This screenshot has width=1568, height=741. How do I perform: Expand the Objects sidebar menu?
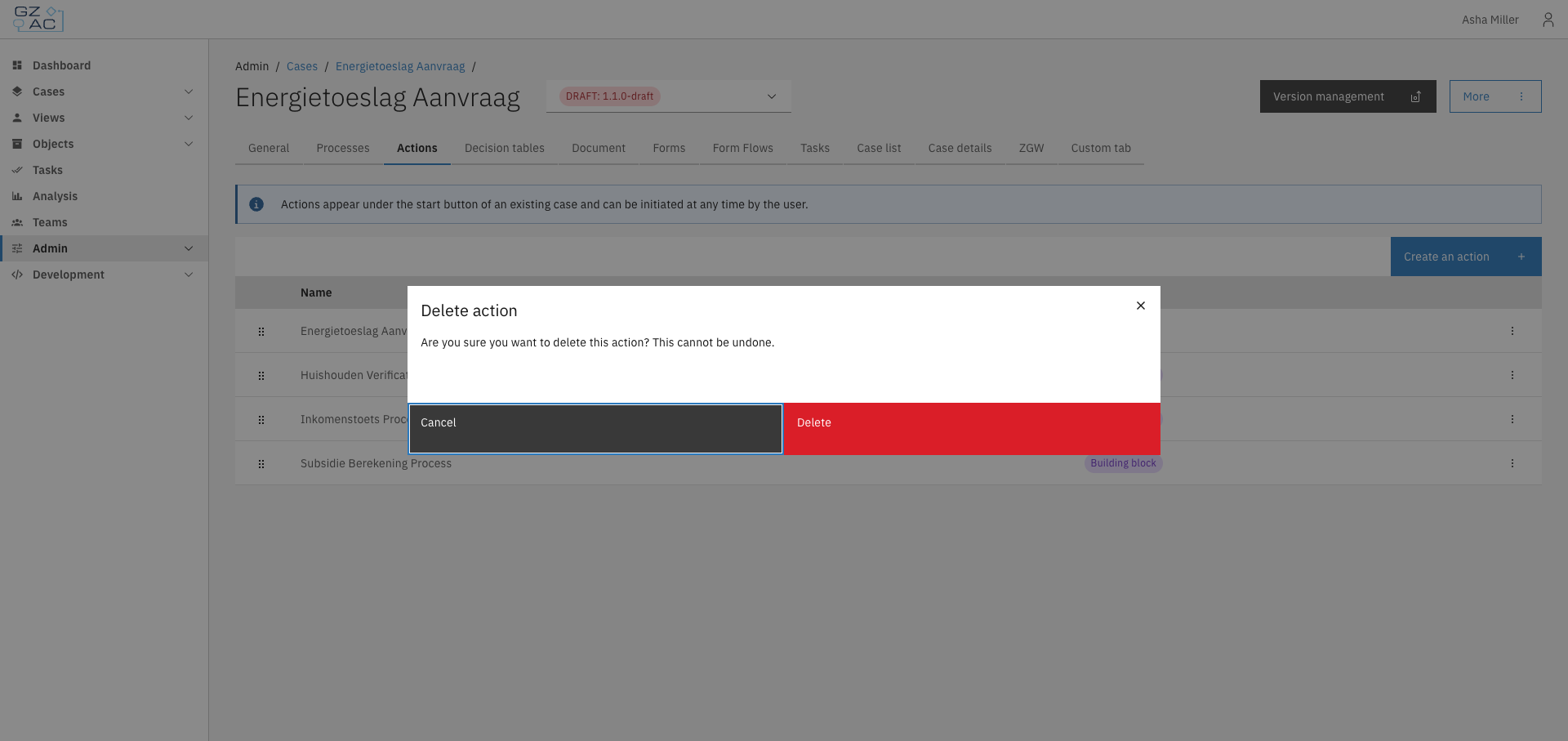[189, 144]
